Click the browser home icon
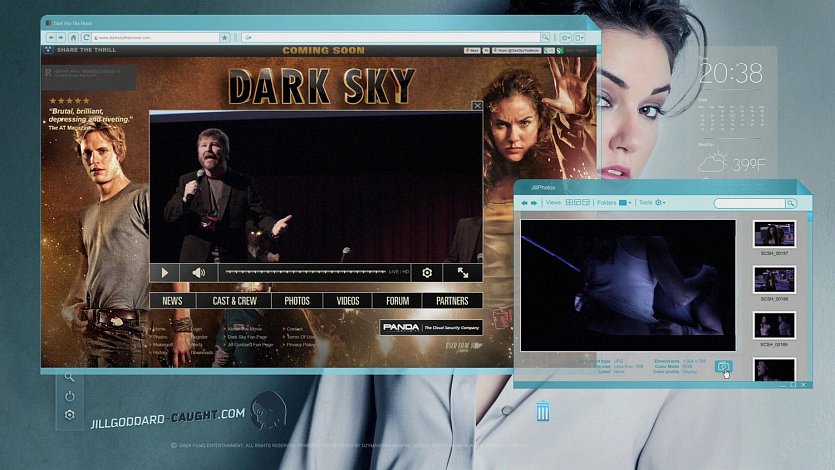The image size is (835, 470). coord(73,37)
